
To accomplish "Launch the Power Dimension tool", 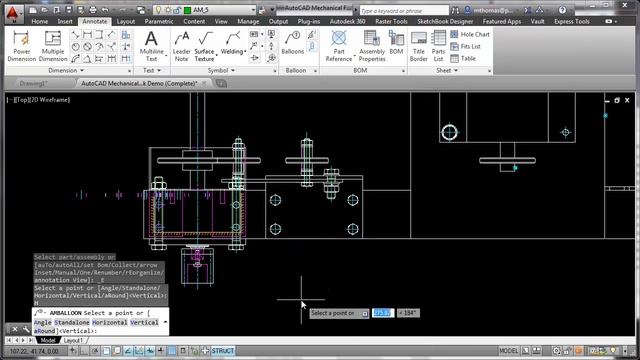I will point(22,46).
